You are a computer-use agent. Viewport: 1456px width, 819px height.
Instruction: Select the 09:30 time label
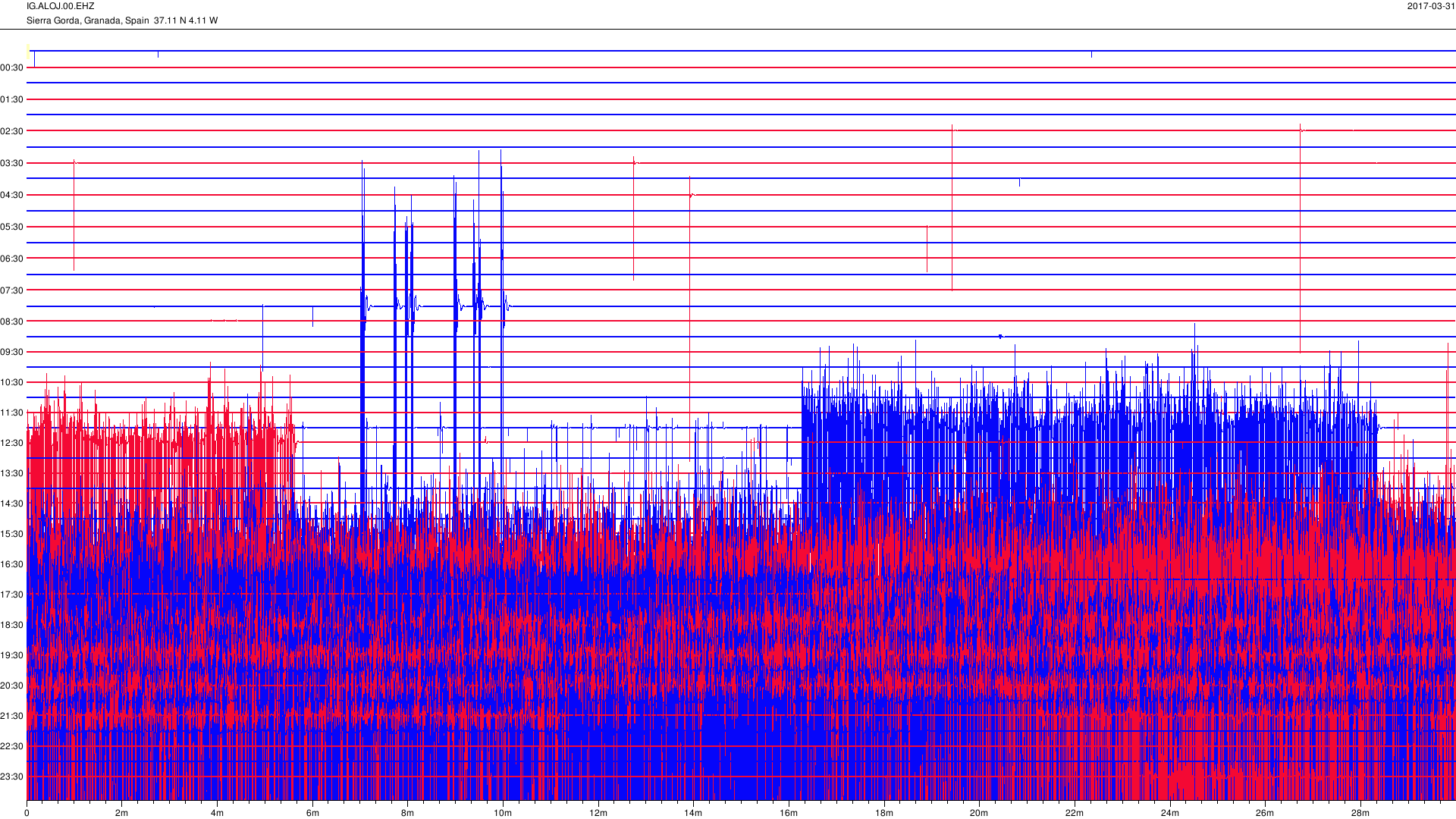(12, 352)
